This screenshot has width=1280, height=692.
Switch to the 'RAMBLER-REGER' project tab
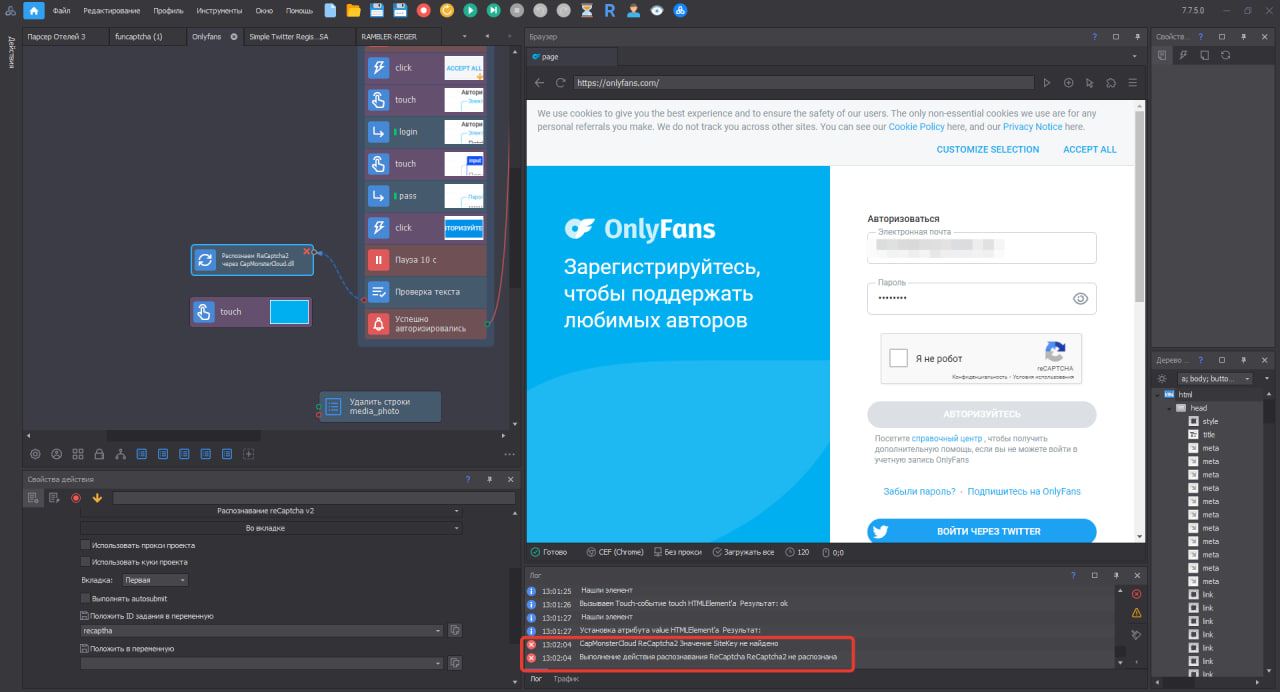389,36
